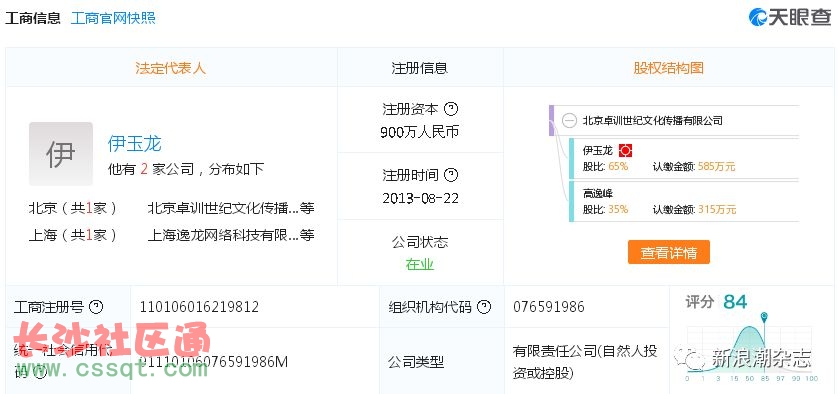Open legal representative 伊玉龙 profile link
The width and height of the screenshot is (838, 394).
134,143
